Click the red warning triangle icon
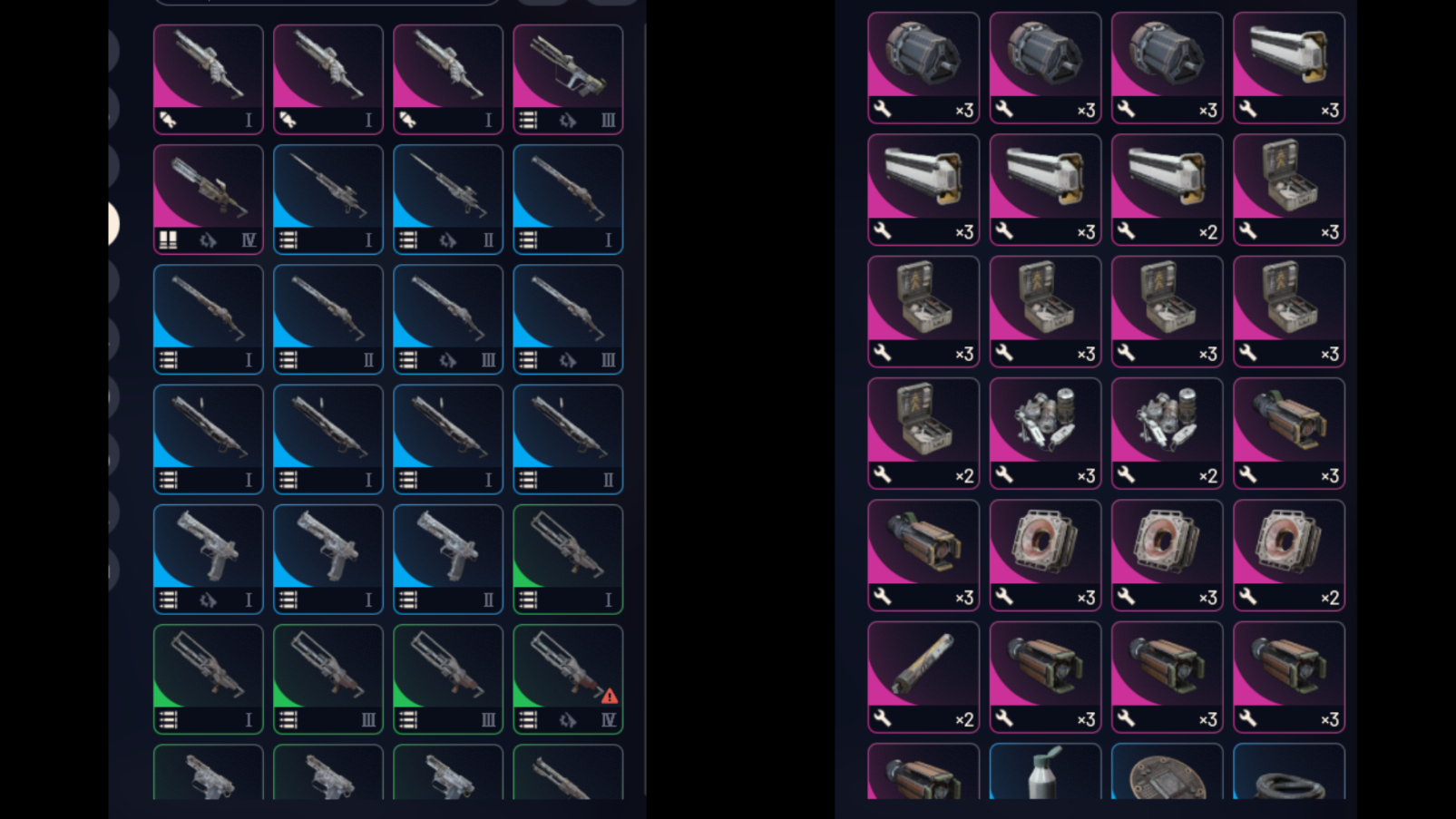This screenshot has height=819, width=1456. click(610, 696)
